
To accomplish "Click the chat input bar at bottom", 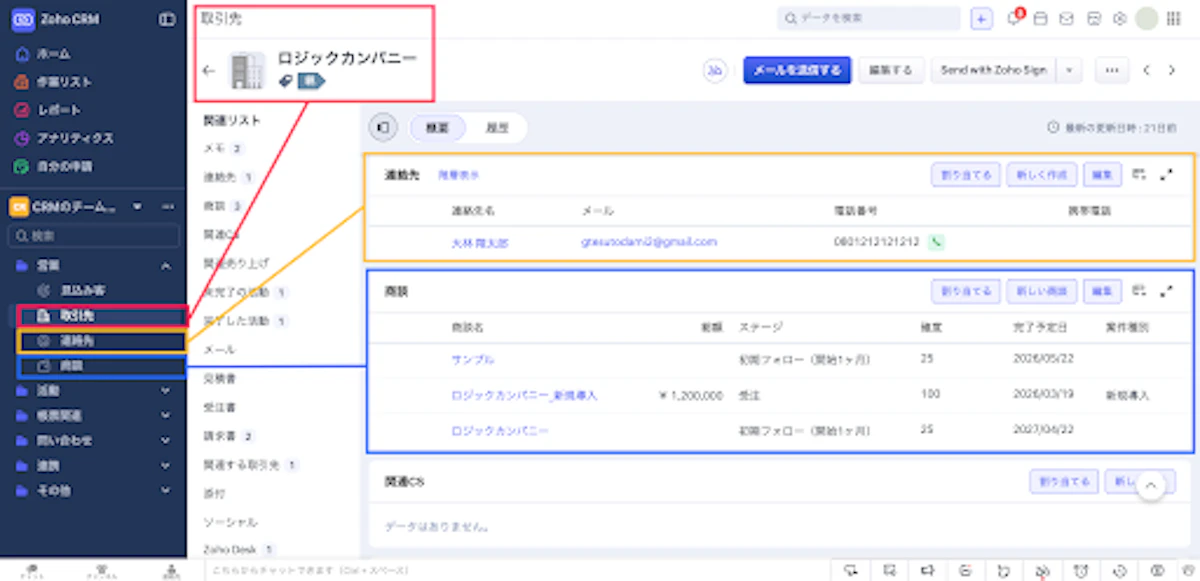I will 517,569.
